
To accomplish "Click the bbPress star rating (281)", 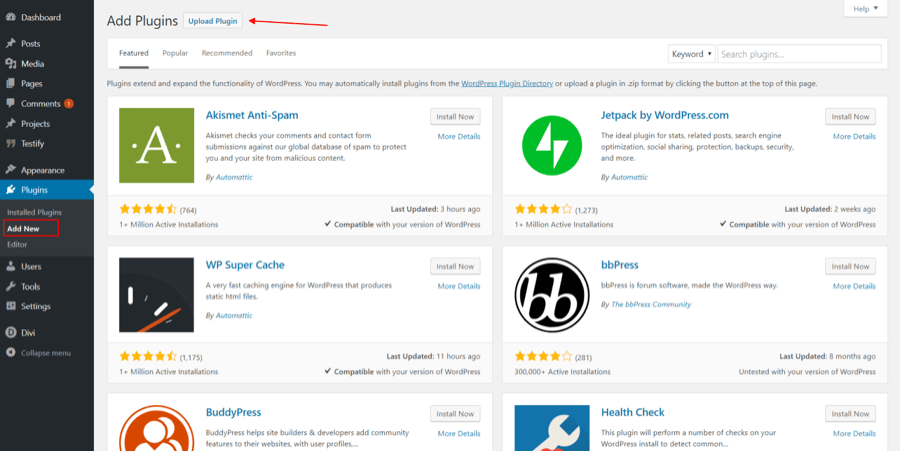I will tap(544, 357).
